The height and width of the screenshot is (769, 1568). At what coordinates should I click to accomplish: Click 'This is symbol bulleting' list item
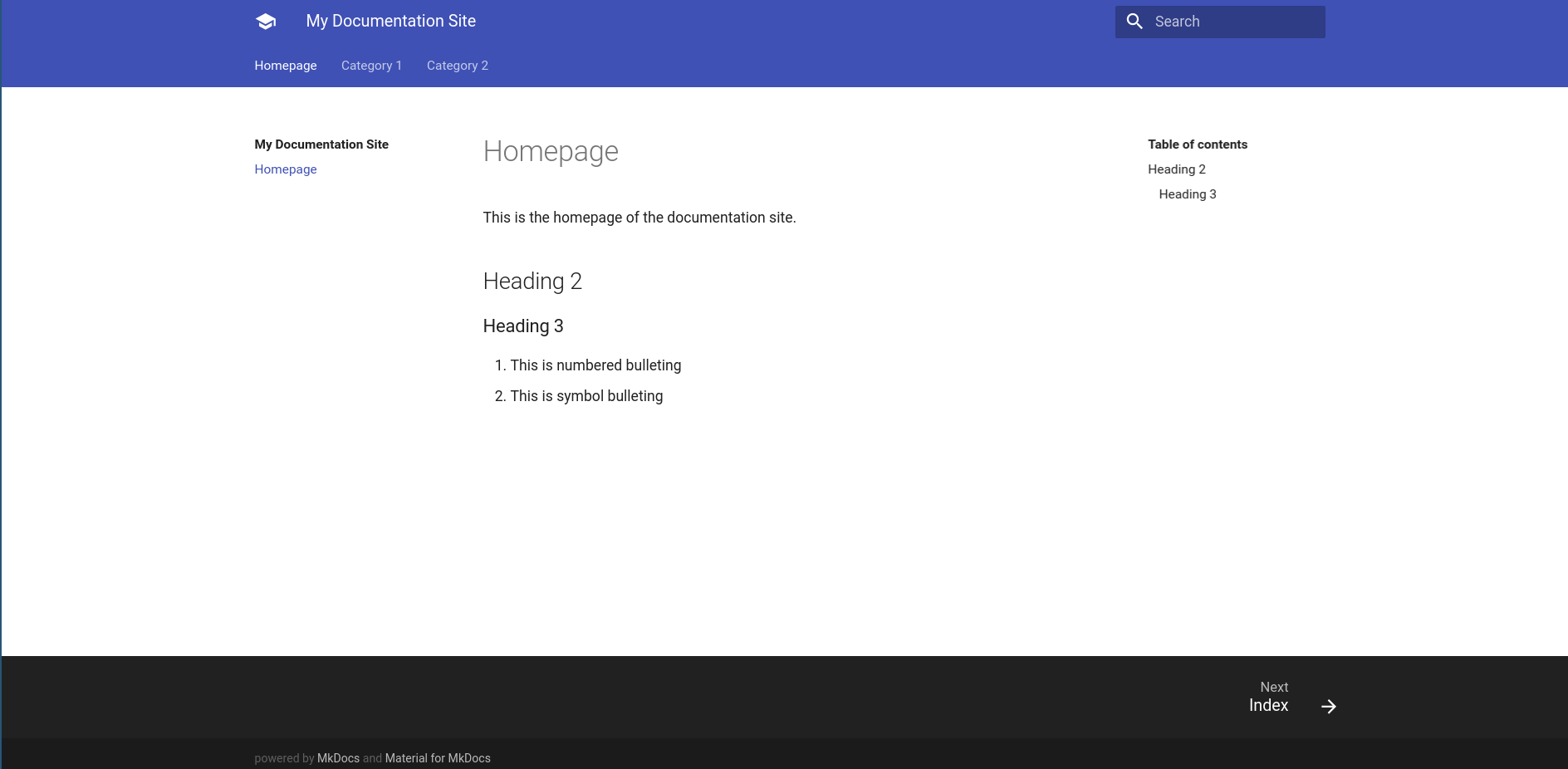click(586, 396)
